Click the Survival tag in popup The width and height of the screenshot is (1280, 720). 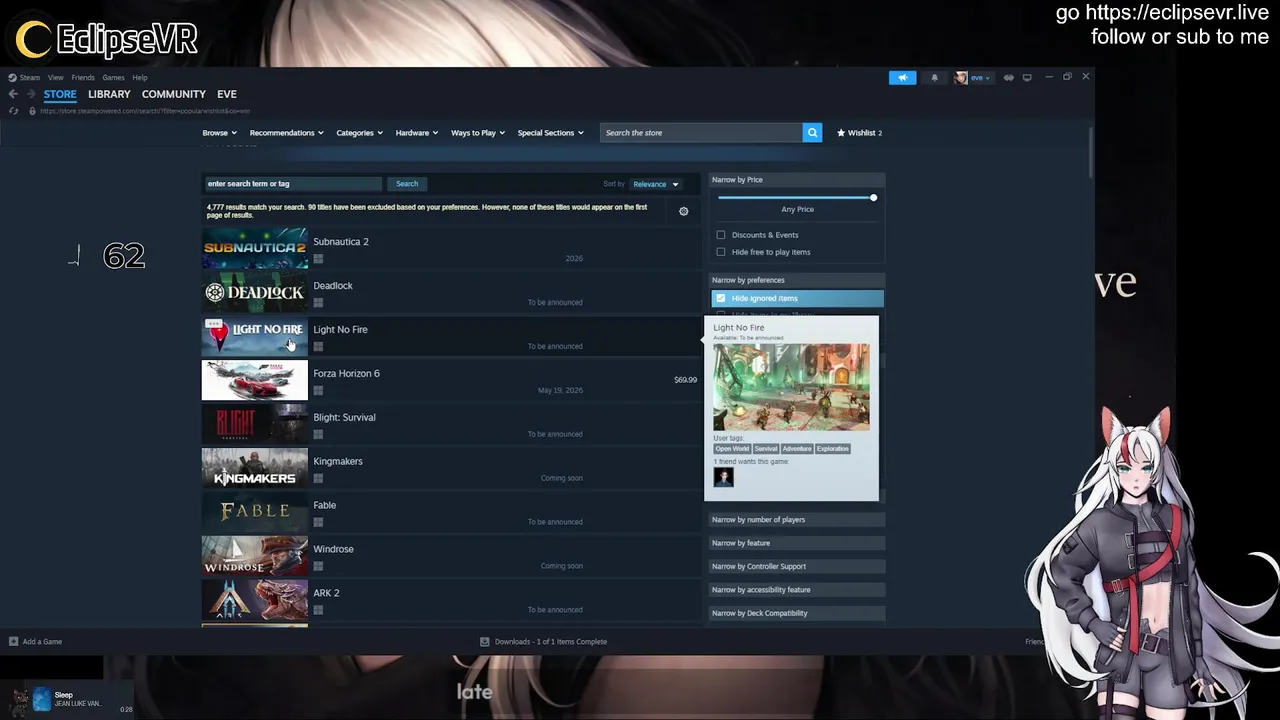(x=766, y=449)
